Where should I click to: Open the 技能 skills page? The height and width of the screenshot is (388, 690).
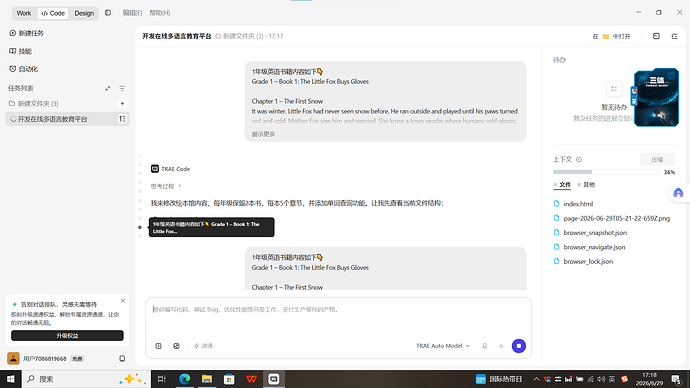pos(20,51)
